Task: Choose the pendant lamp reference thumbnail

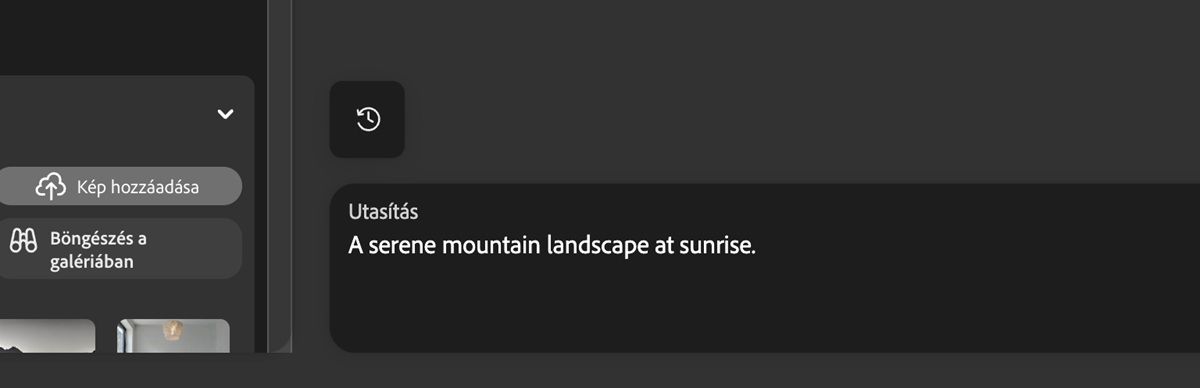Action: pos(173,336)
